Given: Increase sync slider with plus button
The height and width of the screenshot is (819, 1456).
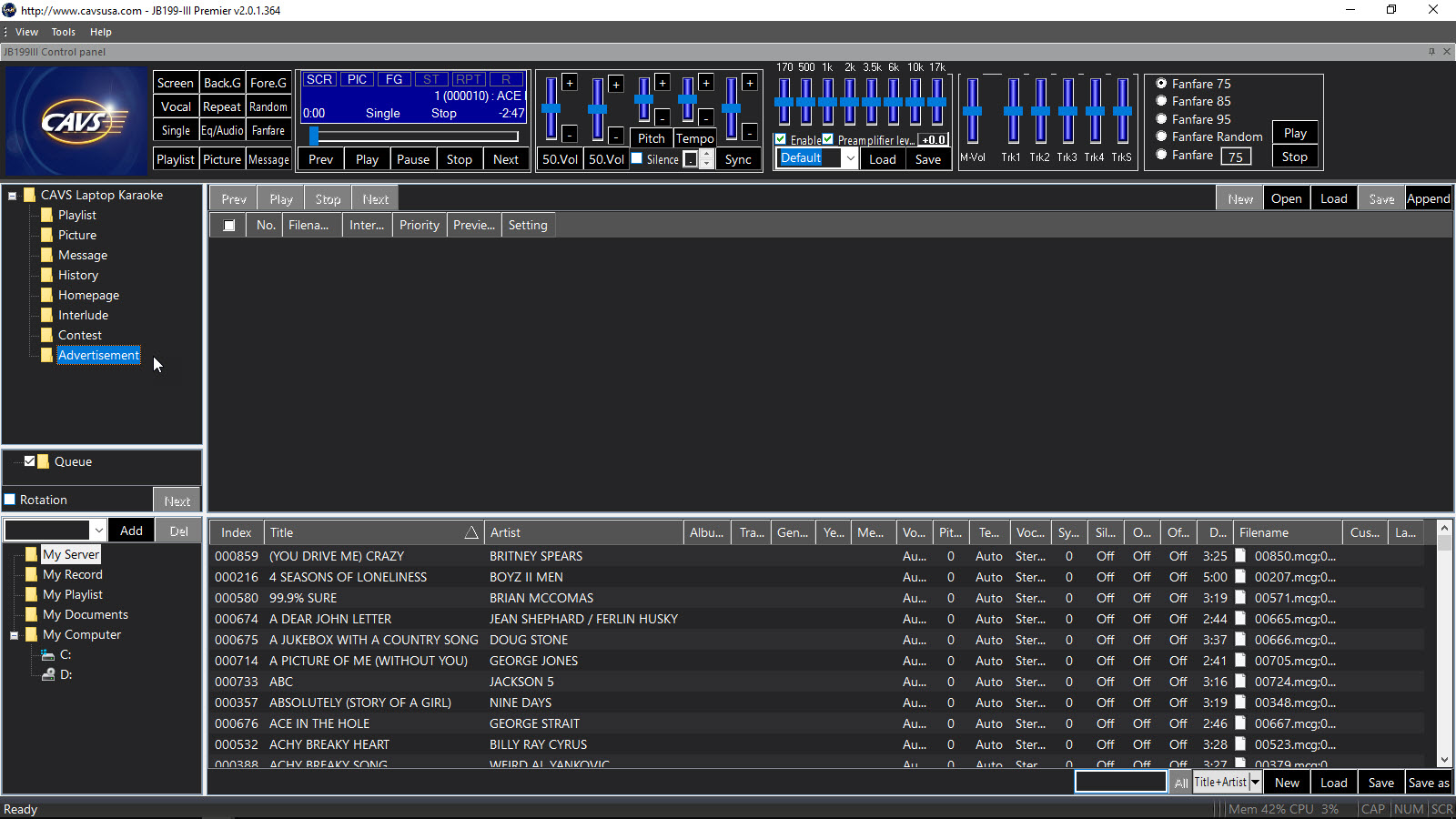Looking at the screenshot, I should [x=750, y=83].
